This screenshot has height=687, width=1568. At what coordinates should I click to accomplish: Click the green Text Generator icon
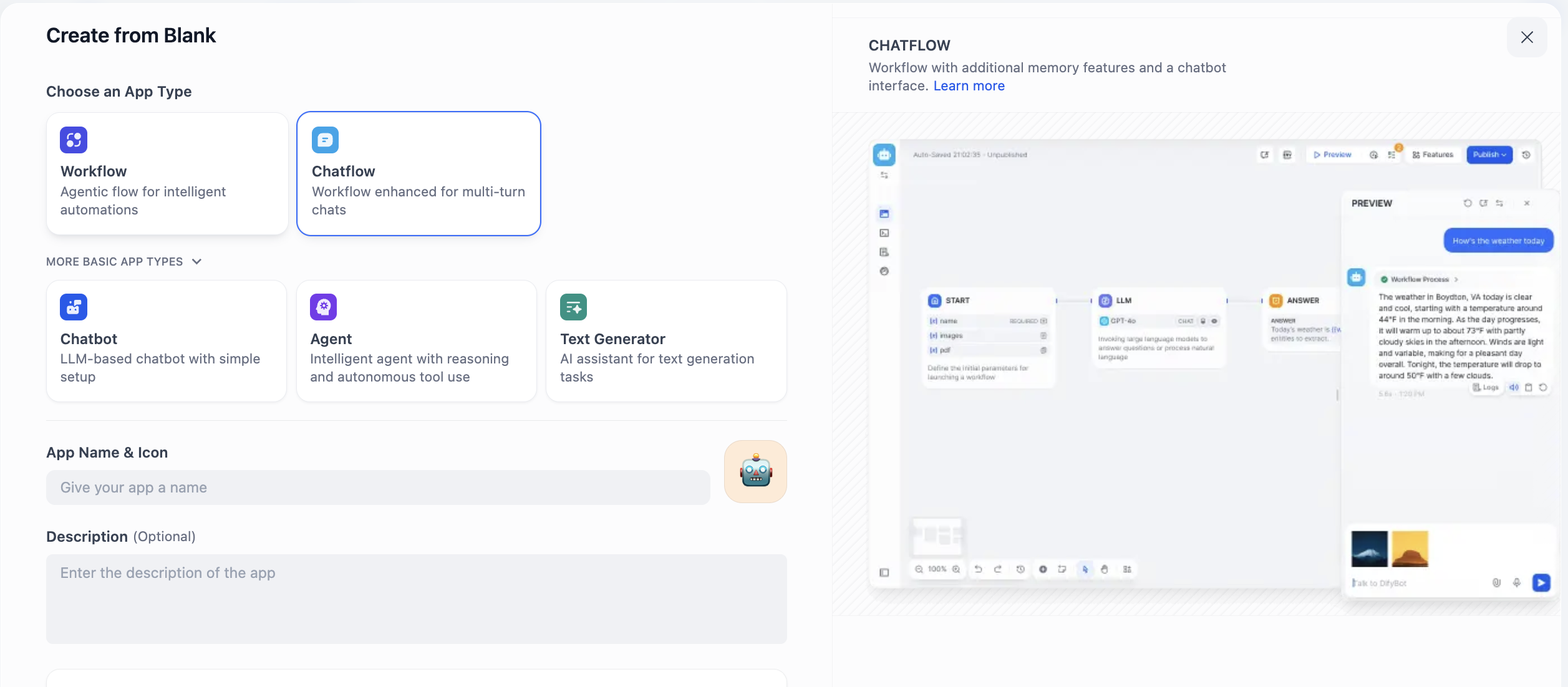click(x=573, y=307)
